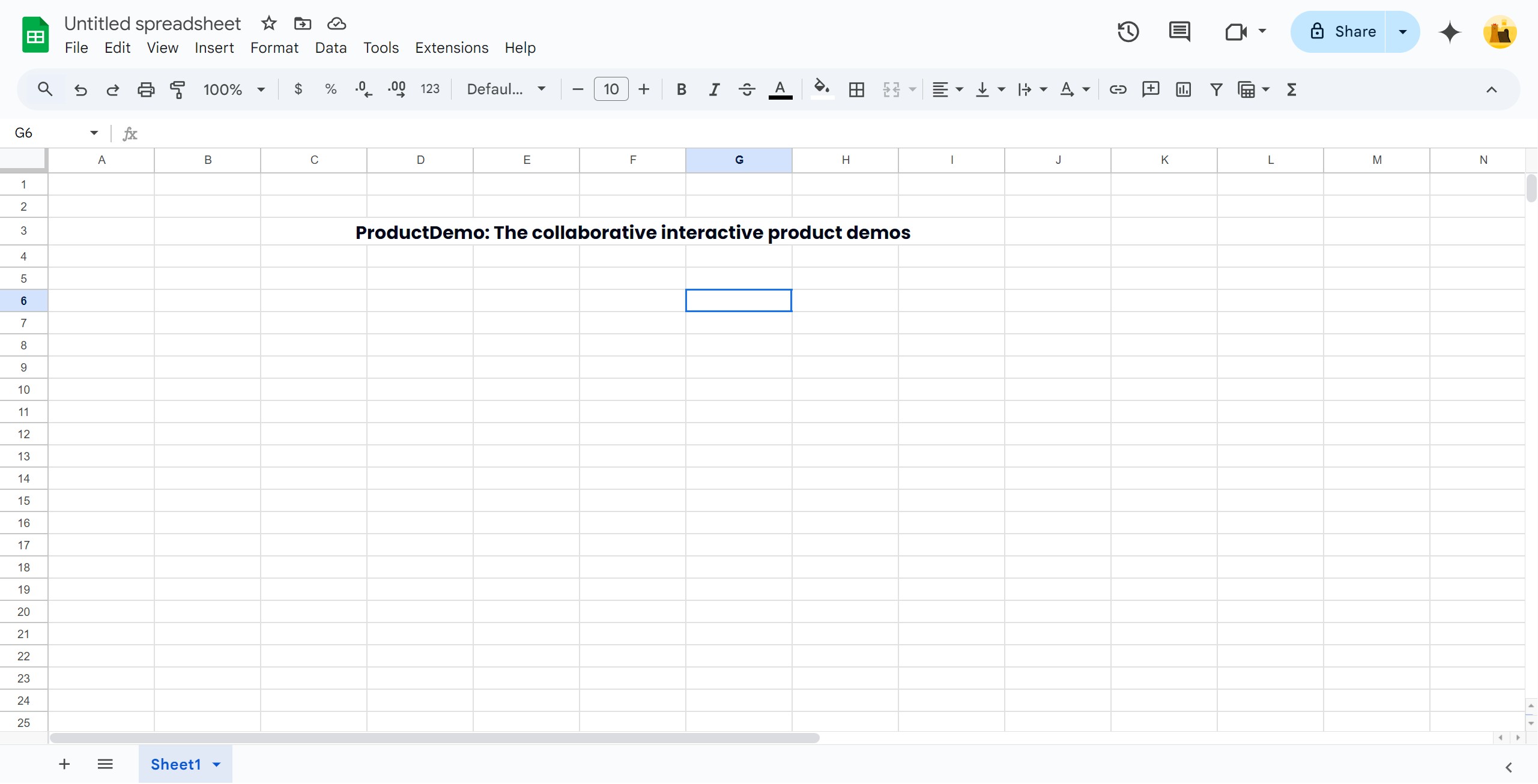Screen dimensions: 1538x784
Task: Open text rotation dropdown
Action: pyautogui.click(x=1074, y=89)
